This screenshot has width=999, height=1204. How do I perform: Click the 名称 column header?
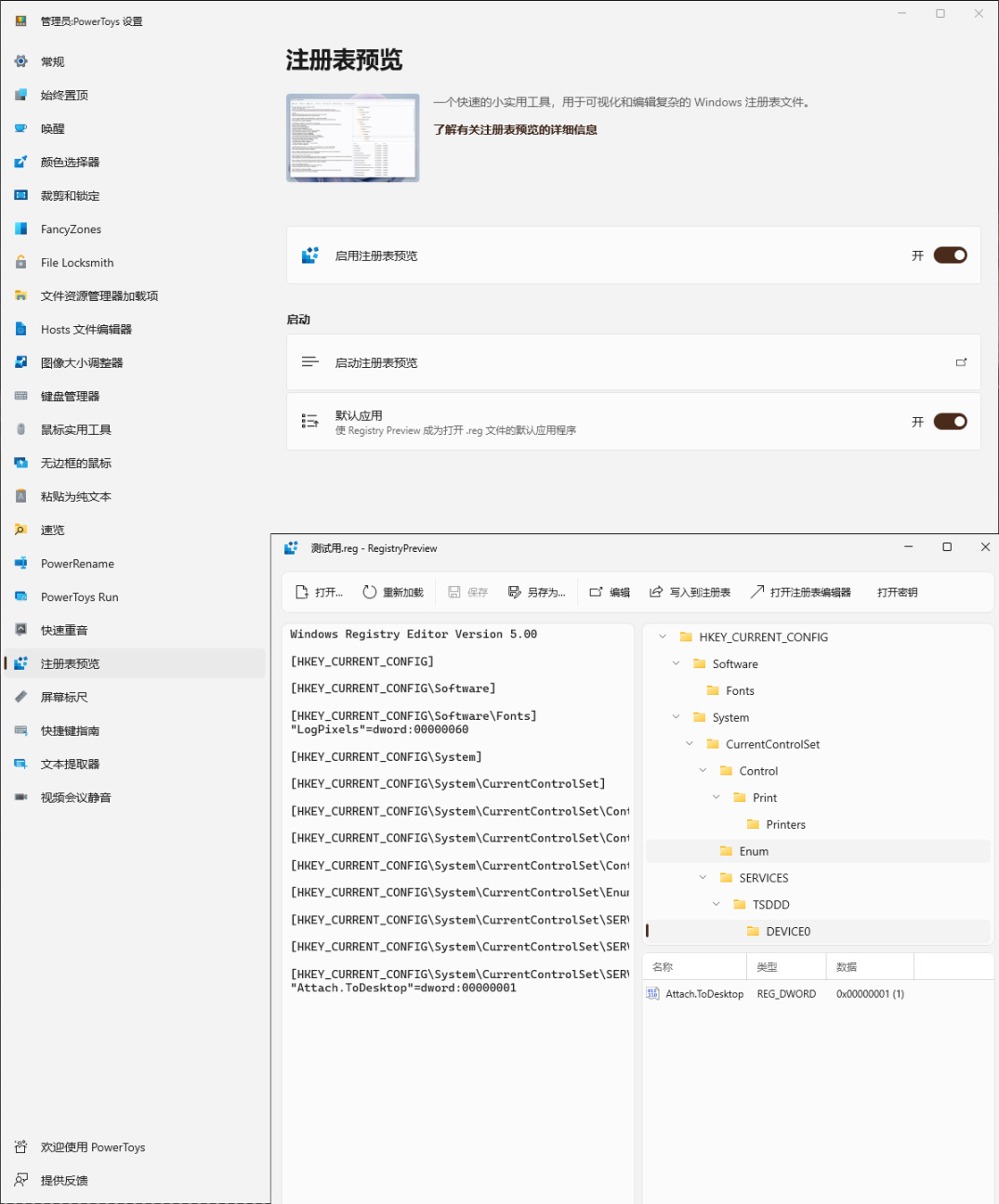(695, 967)
